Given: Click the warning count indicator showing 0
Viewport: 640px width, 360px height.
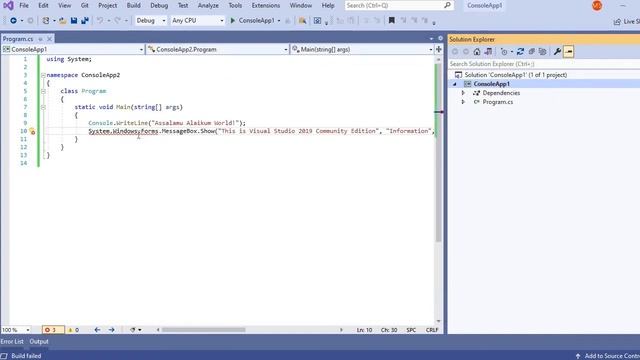Looking at the screenshot, I should 73,330.
